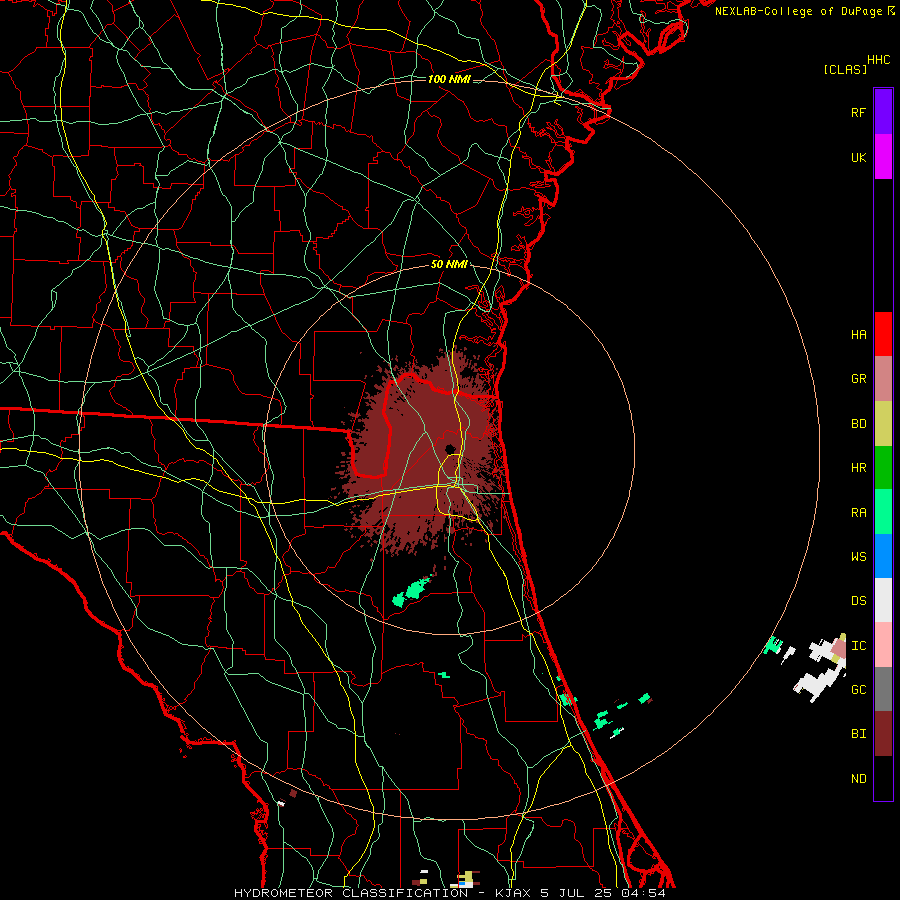900x900 pixels.
Task: Click the GC gray legend swatch
Action: [883, 689]
